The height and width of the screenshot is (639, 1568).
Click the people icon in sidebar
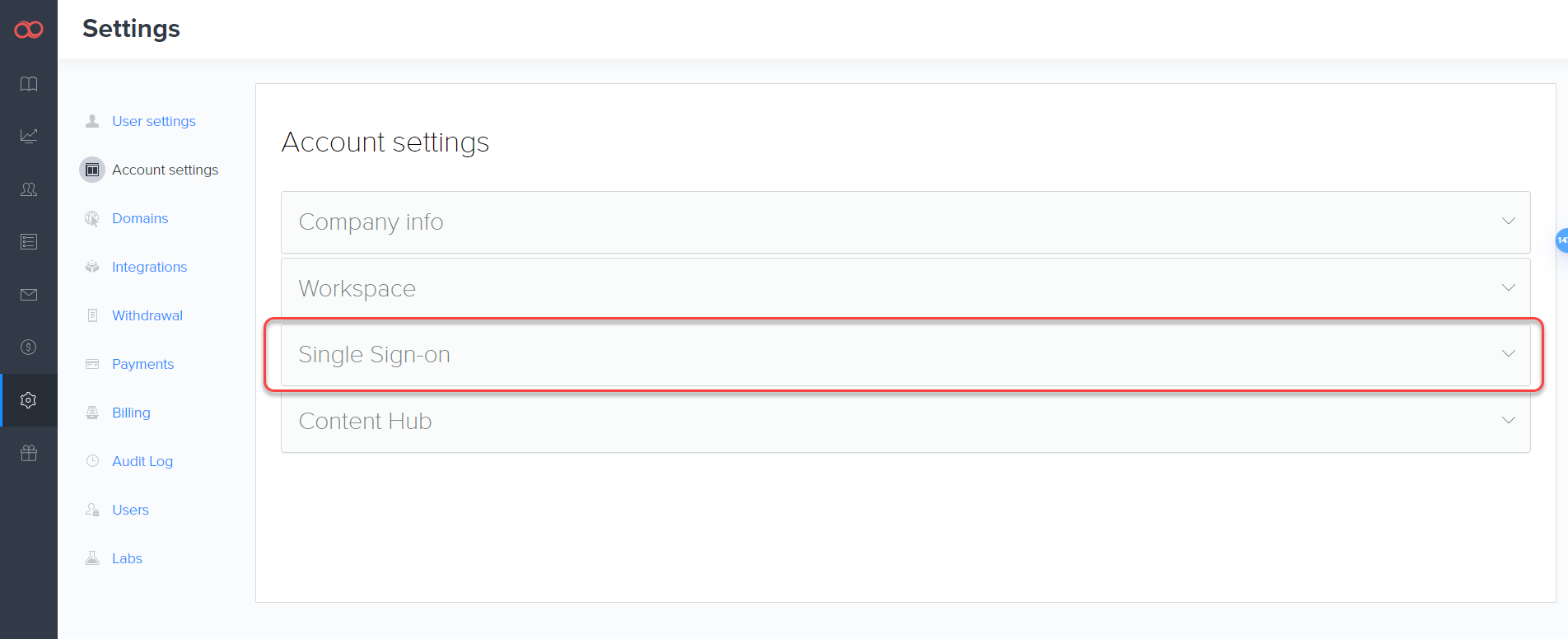click(29, 189)
